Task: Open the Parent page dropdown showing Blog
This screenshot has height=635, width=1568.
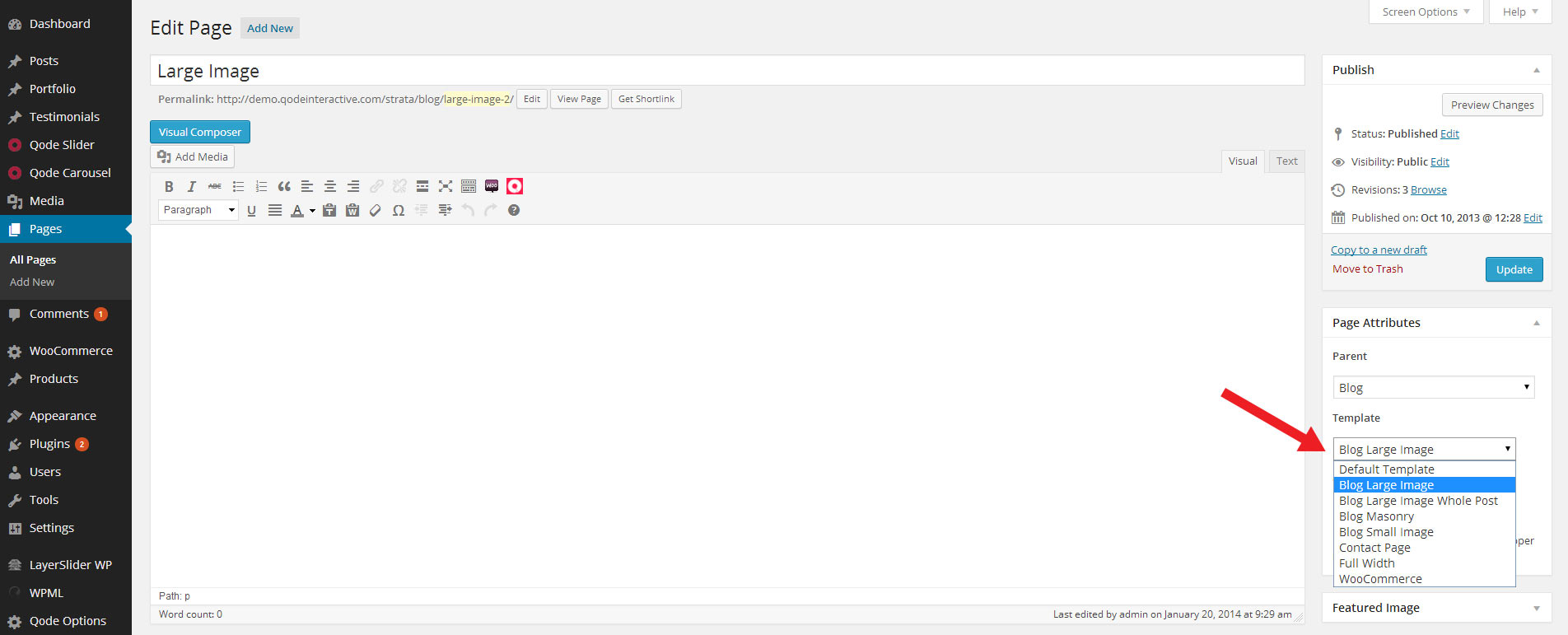Action: click(x=1433, y=387)
